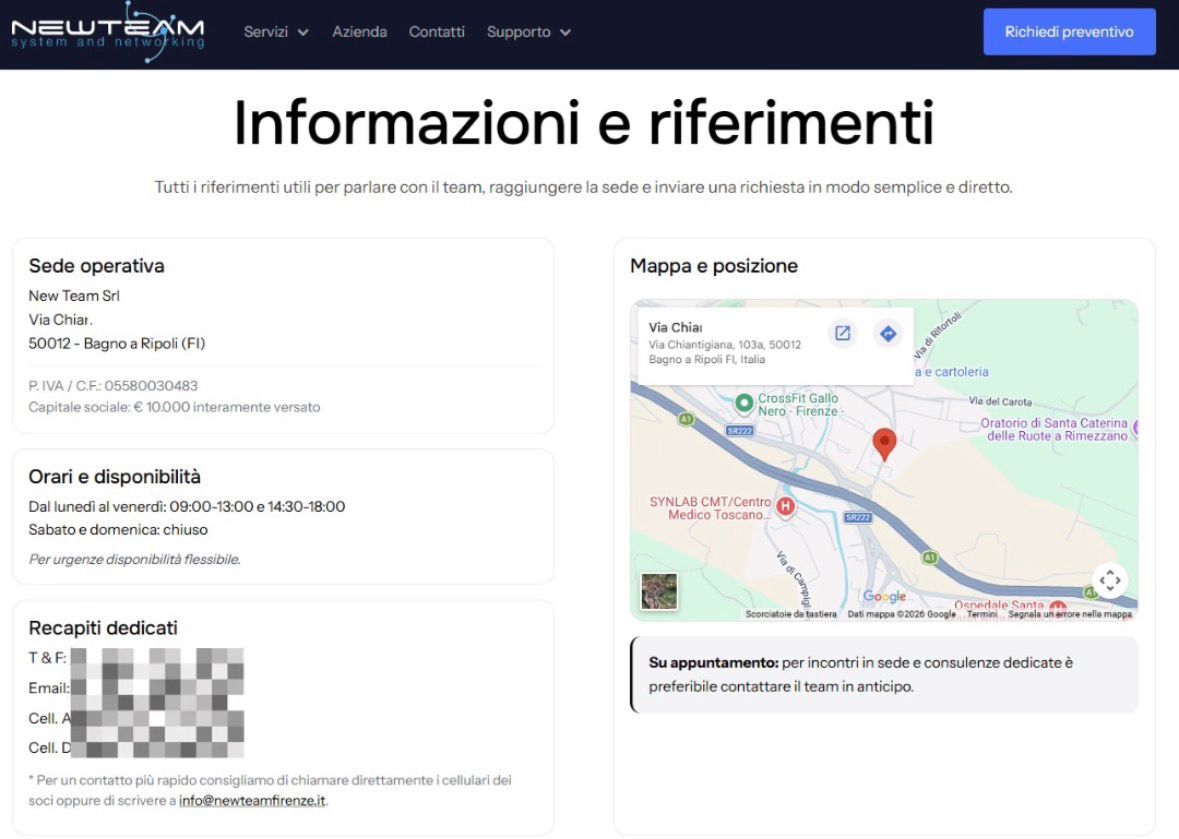Click the NewTeam logo in the header

(x=105, y=31)
